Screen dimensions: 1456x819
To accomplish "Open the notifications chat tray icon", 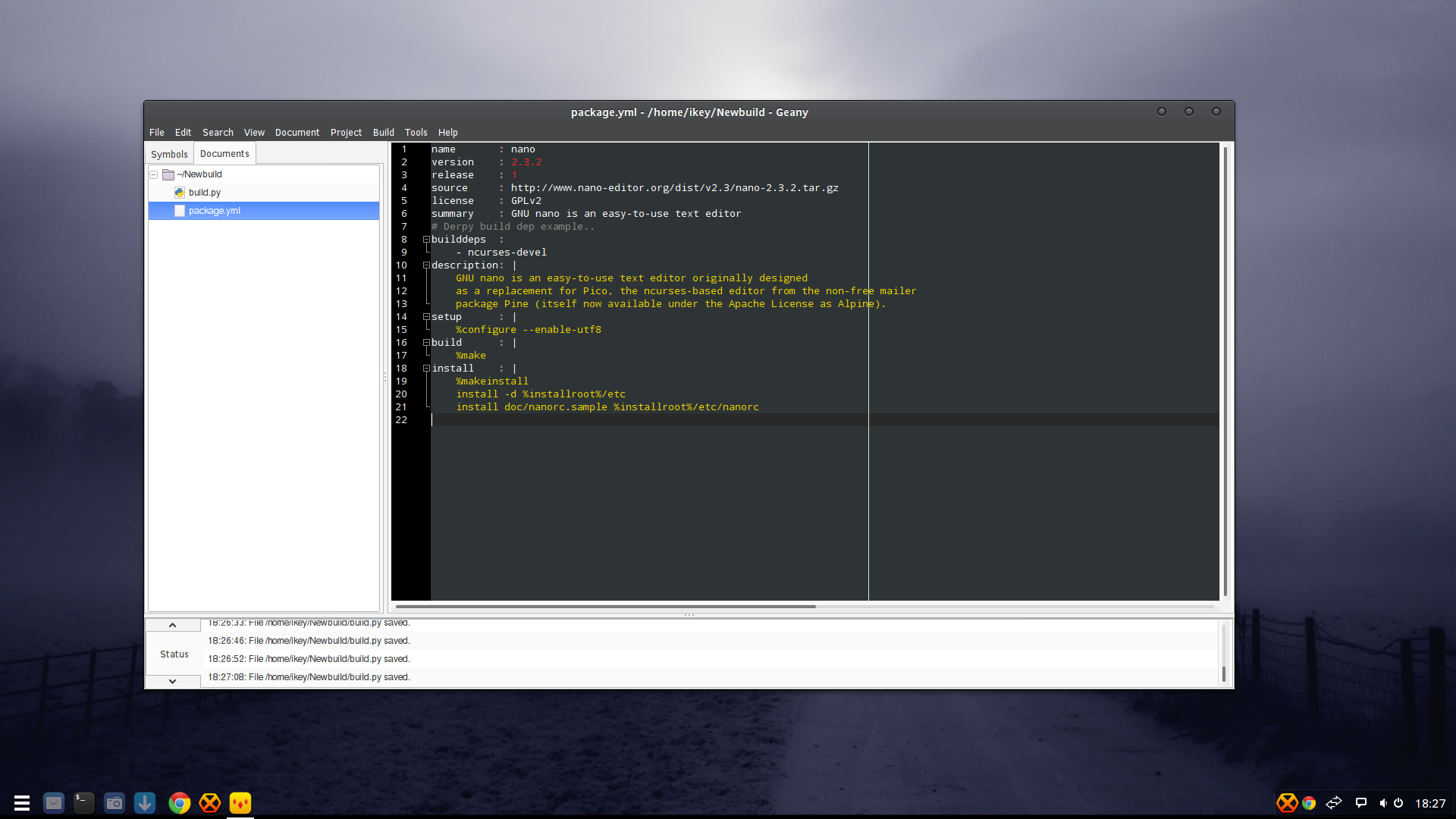I will pos(1361,803).
